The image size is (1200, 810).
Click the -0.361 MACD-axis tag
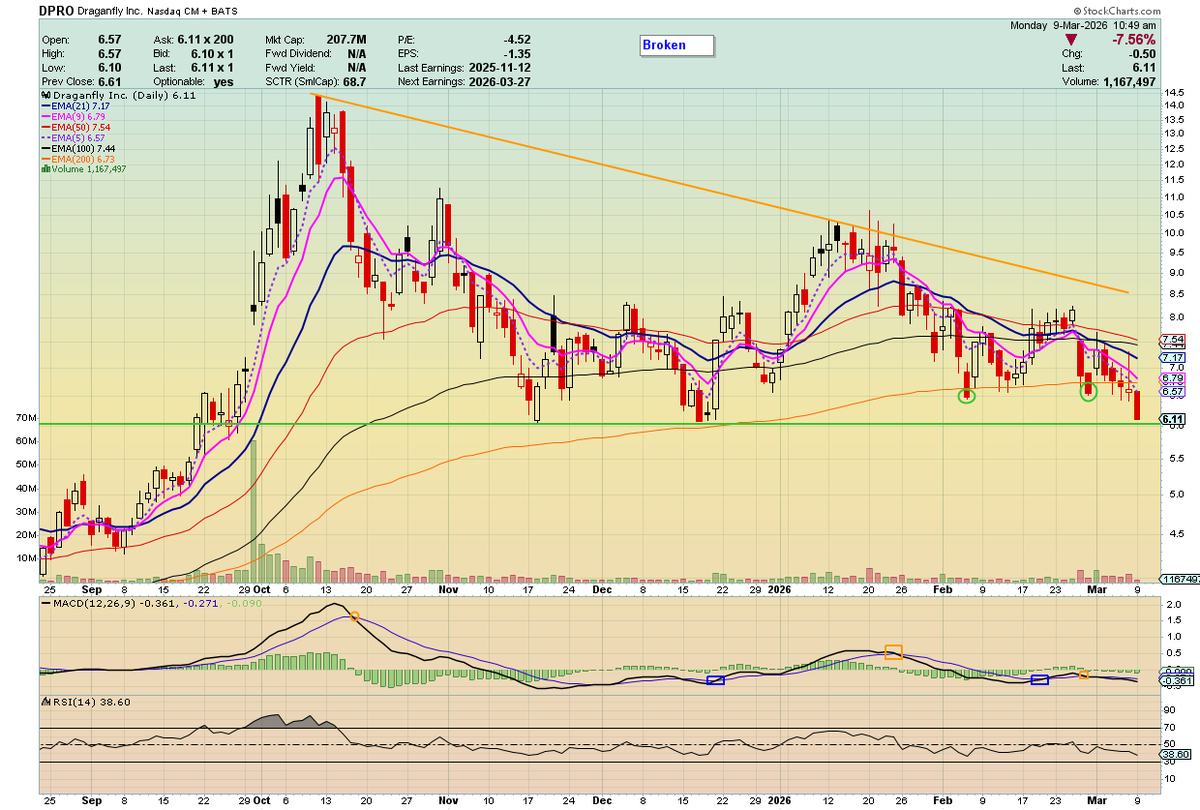pos(1174,681)
